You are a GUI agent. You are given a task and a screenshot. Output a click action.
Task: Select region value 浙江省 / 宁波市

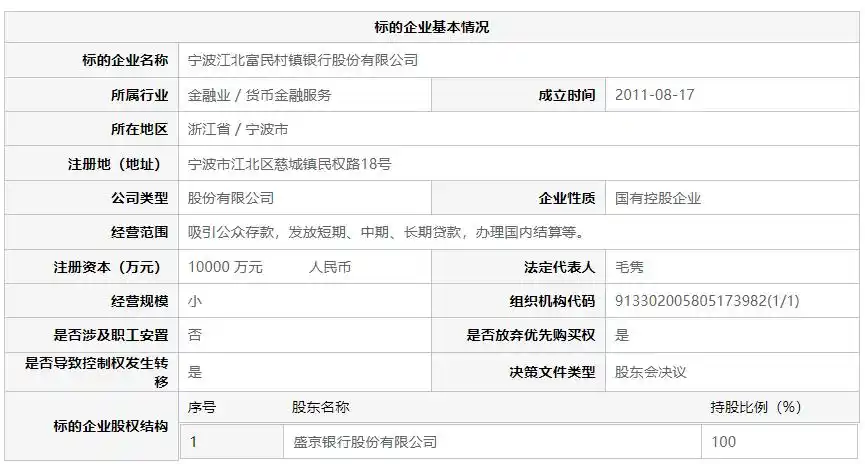point(238,129)
